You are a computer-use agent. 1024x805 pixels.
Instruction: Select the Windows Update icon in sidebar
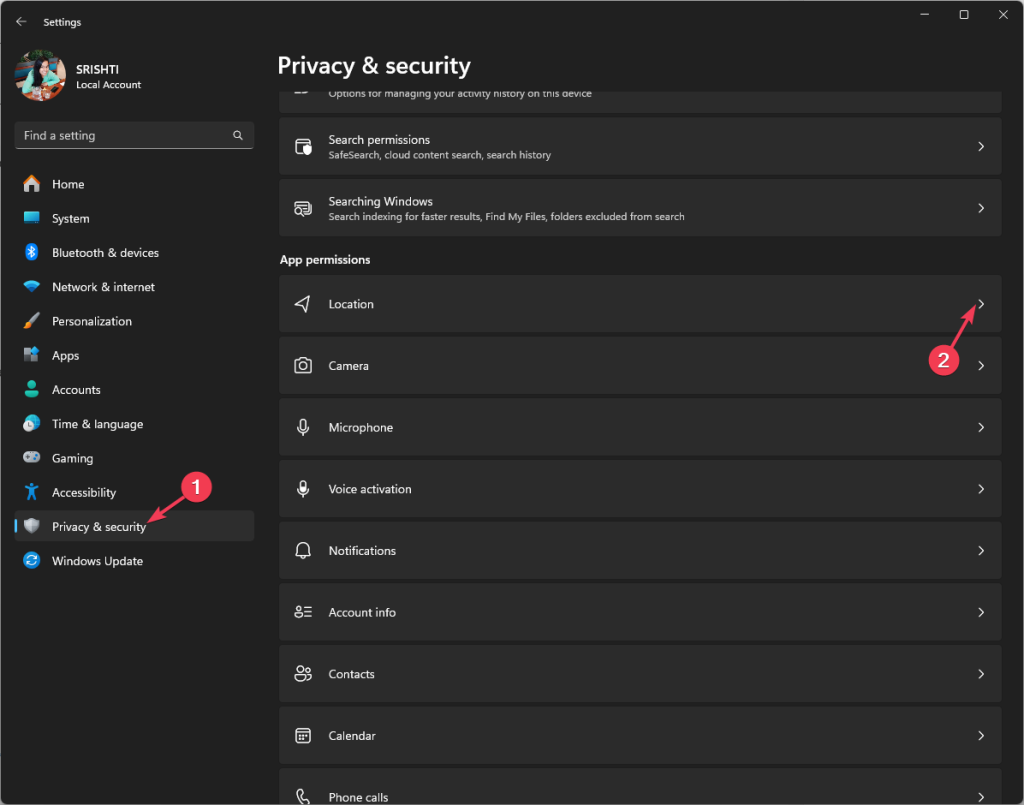[x=29, y=560]
